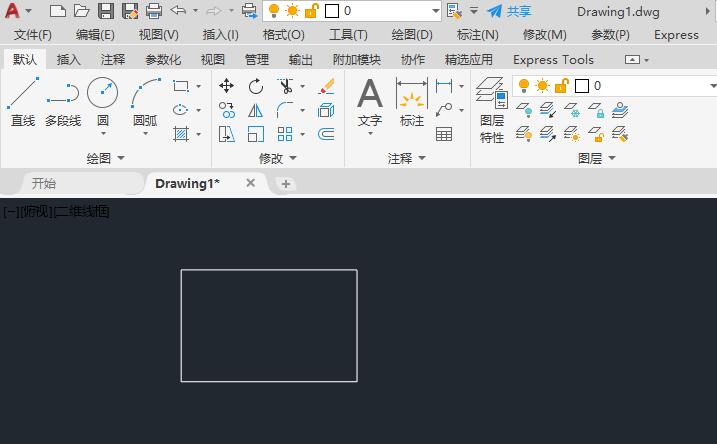717x444 pixels.
Task: Click the Freeze layer icon in layer panel
Action: coord(572,110)
